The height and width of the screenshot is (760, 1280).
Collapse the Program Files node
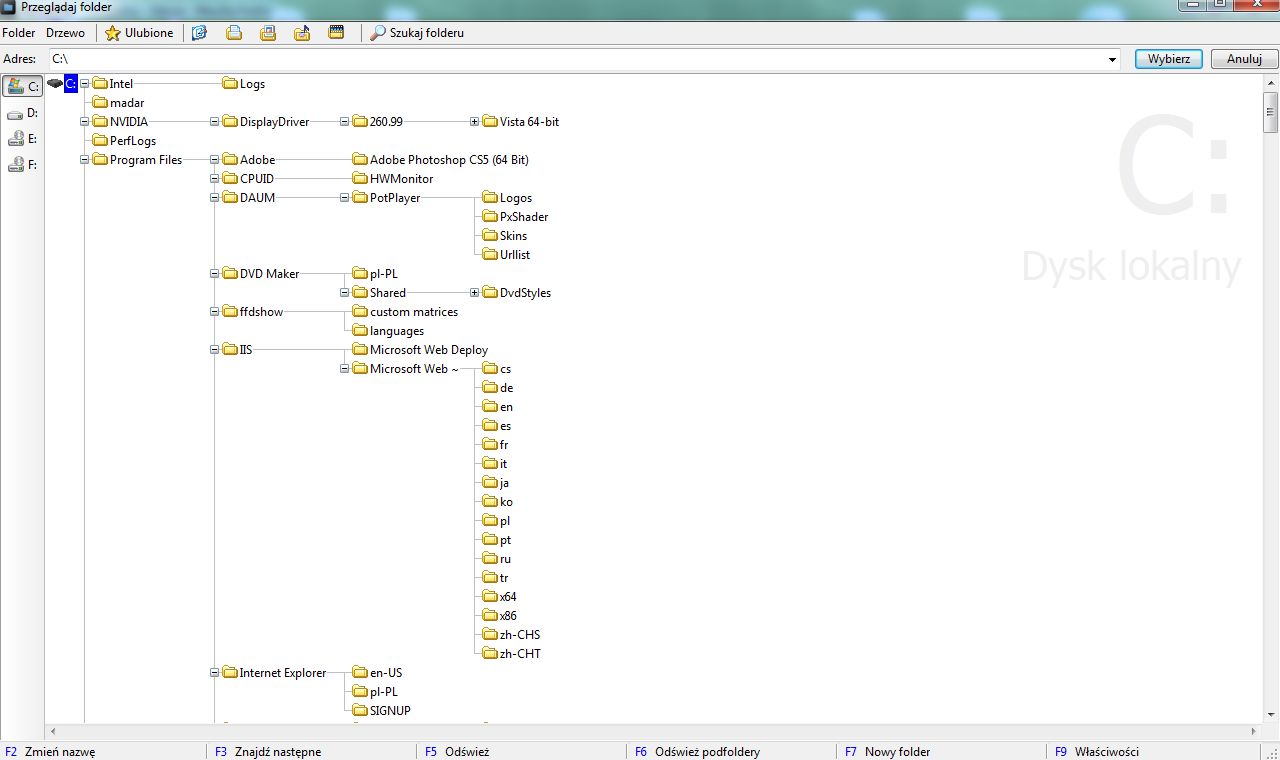(x=85, y=160)
